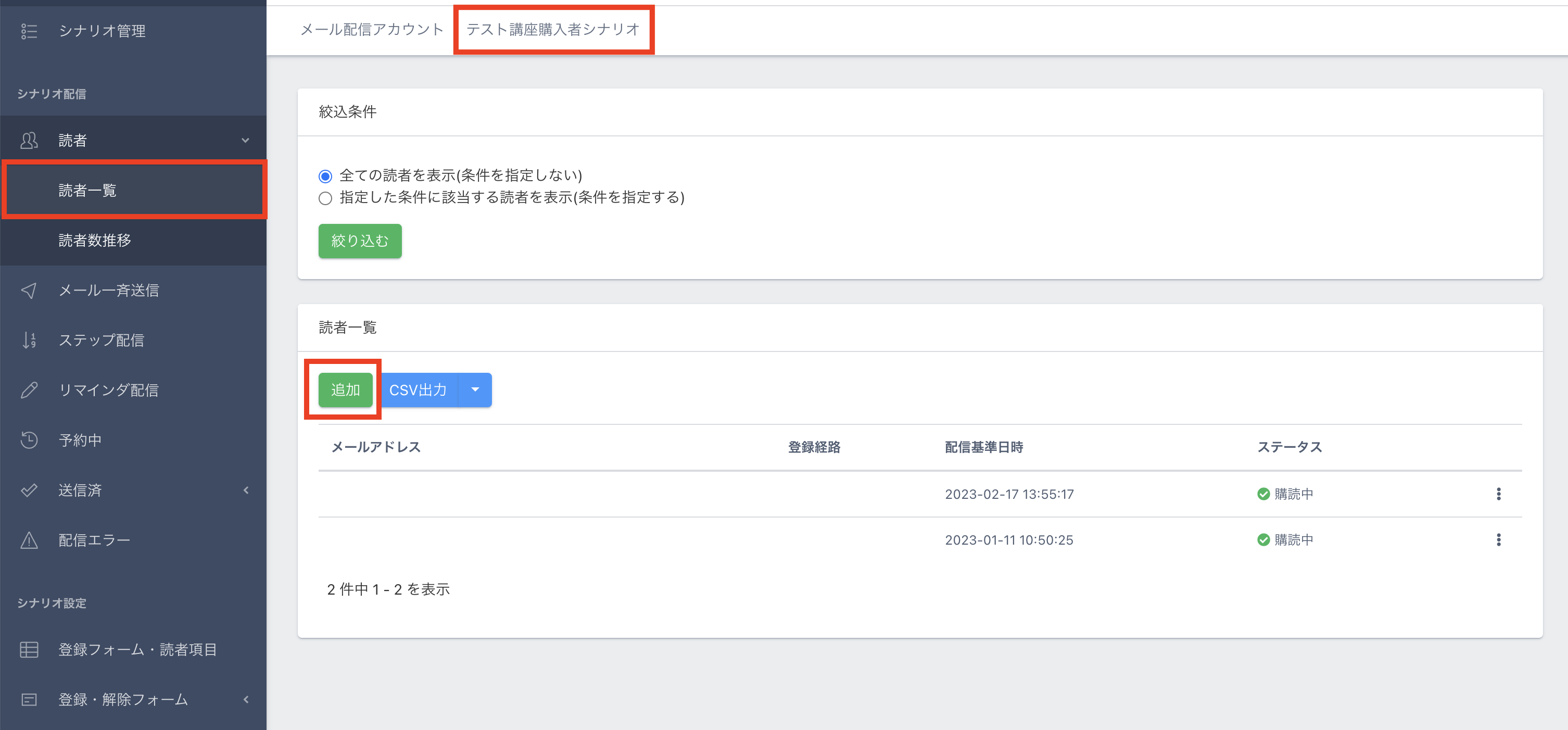Image resolution: width=1568 pixels, height=730 pixels.
Task: Click the シナリオ管理 list icon
Action: [x=29, y=31]
